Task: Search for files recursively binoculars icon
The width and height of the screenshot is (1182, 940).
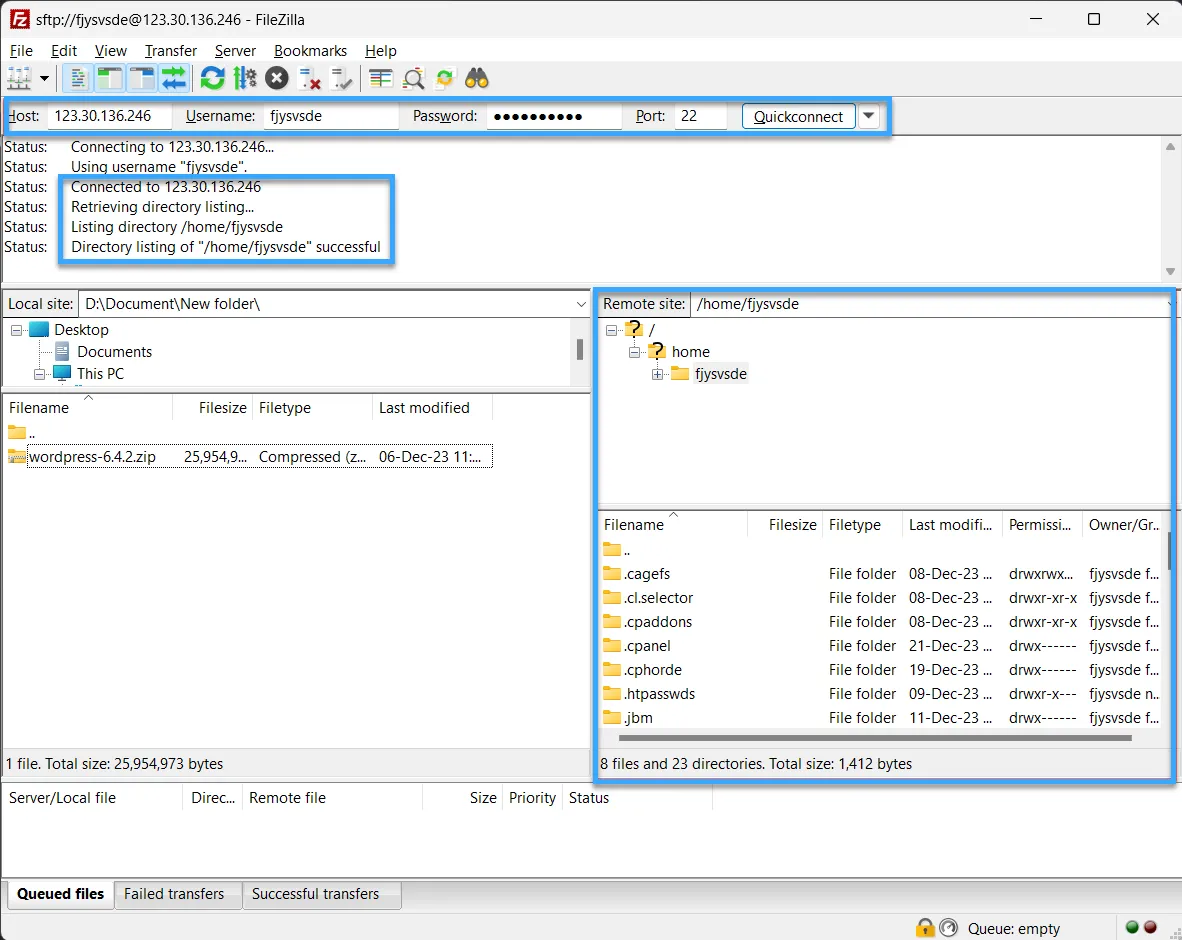Action: pyautogui.click(x=476, y=78)
